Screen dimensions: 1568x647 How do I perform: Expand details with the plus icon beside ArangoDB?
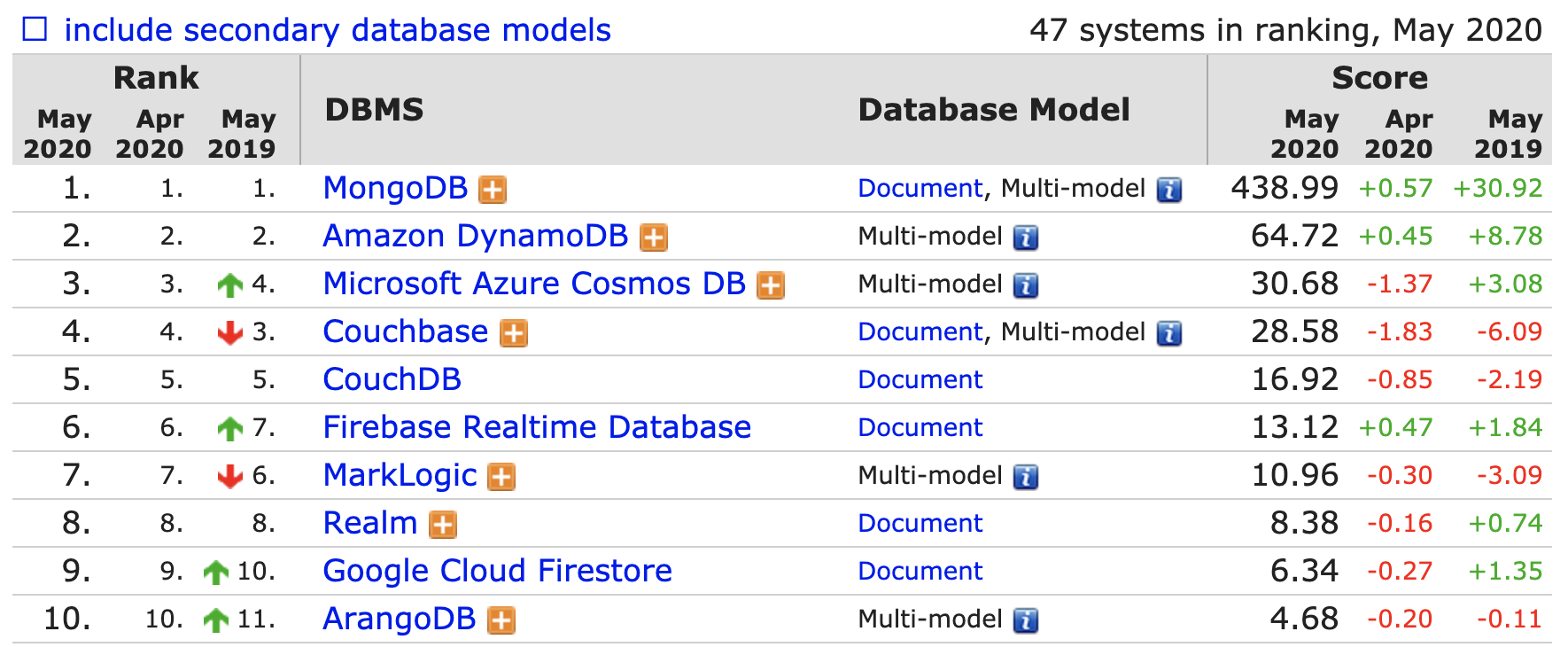point(501,620)
